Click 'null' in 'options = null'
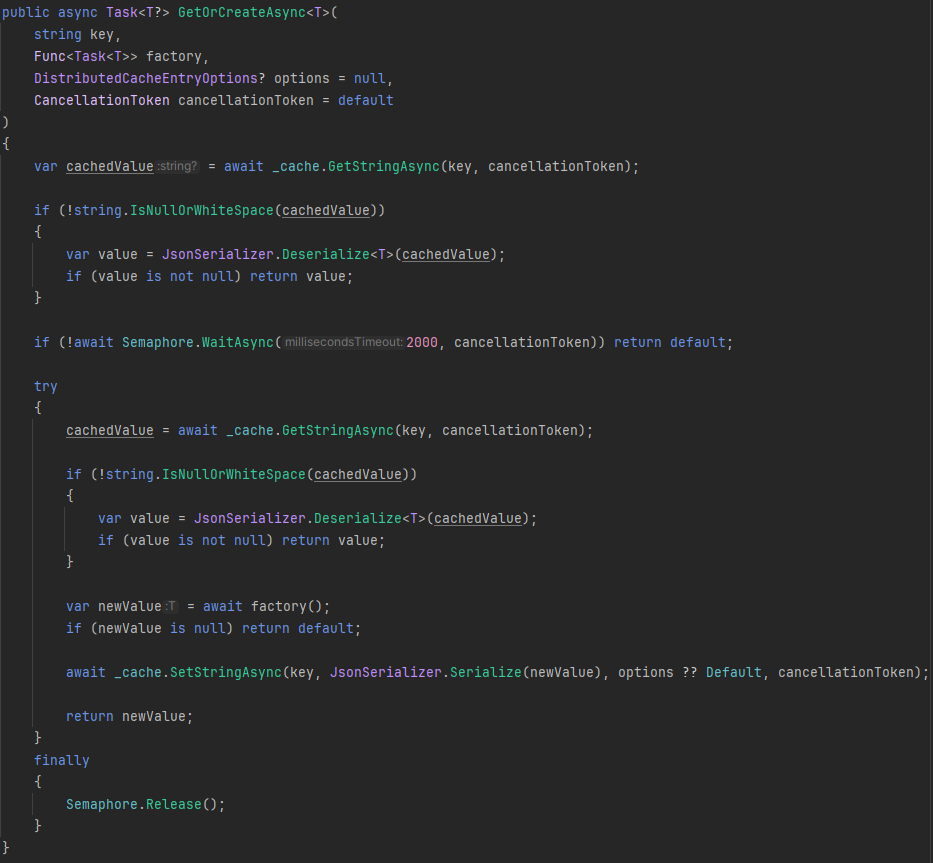The height and width of the screenshot is (863, 933). (370, 79)
